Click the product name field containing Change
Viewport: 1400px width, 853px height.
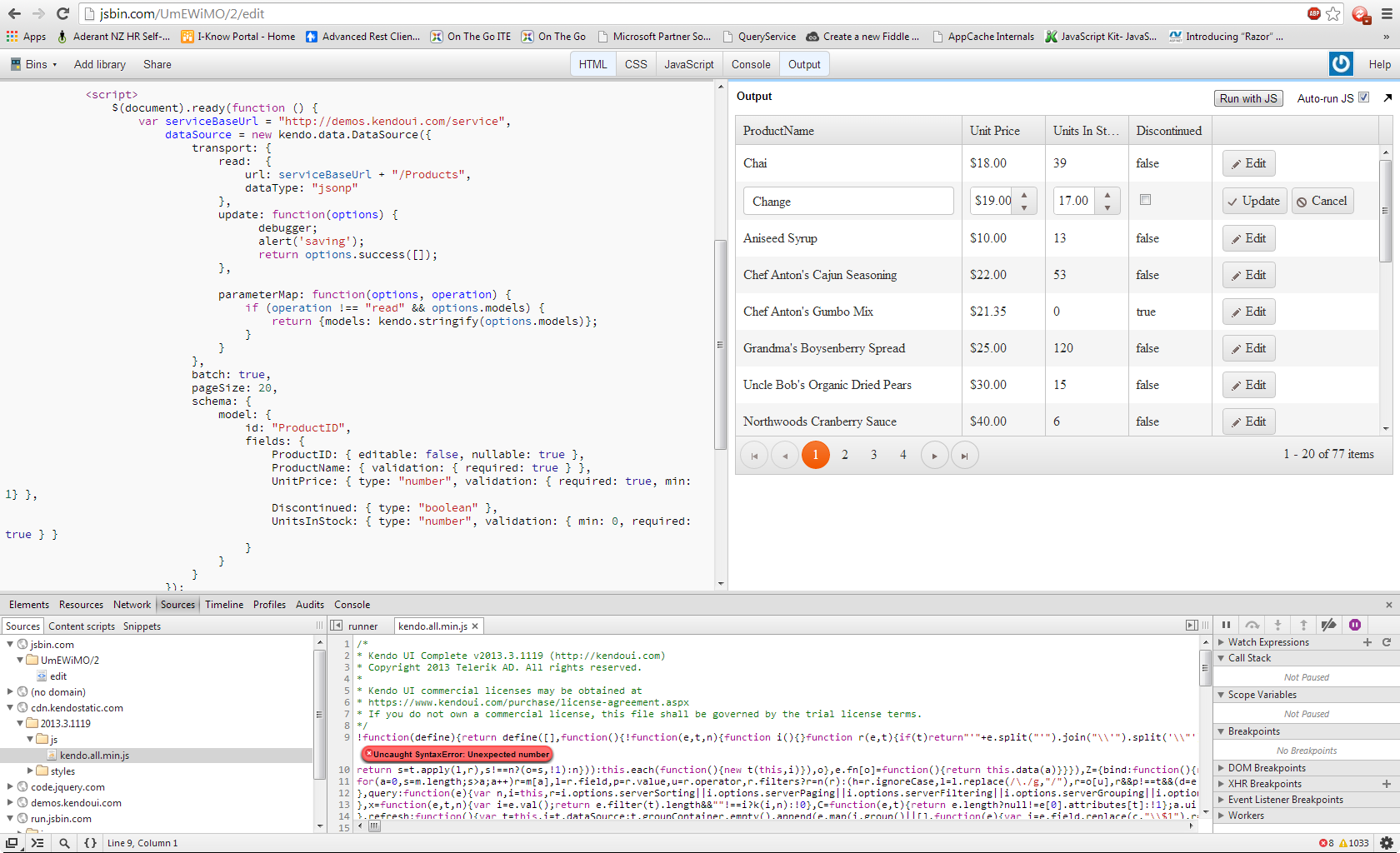click(847, 202)
